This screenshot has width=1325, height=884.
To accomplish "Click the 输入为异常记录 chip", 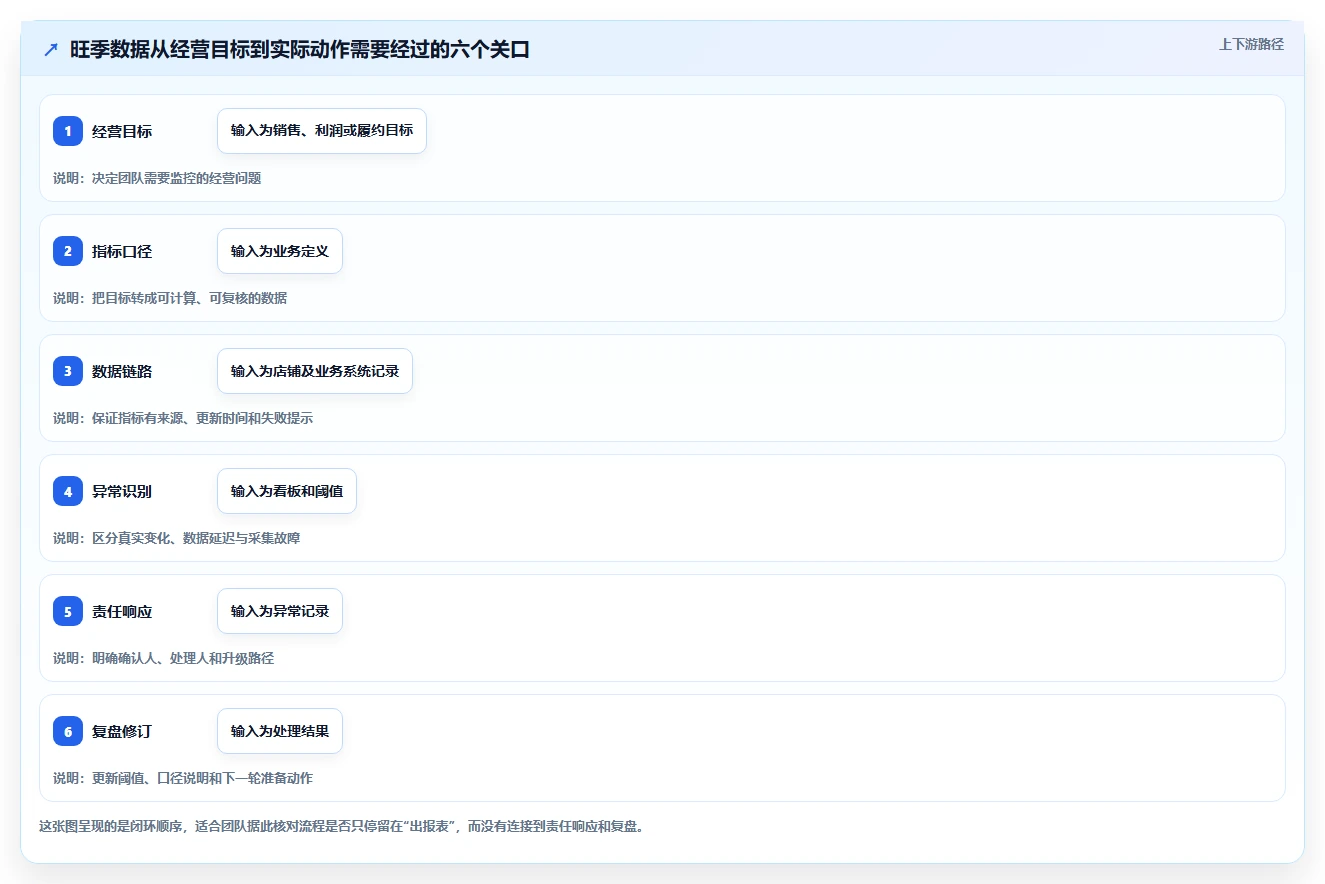I will pos(280,611).
